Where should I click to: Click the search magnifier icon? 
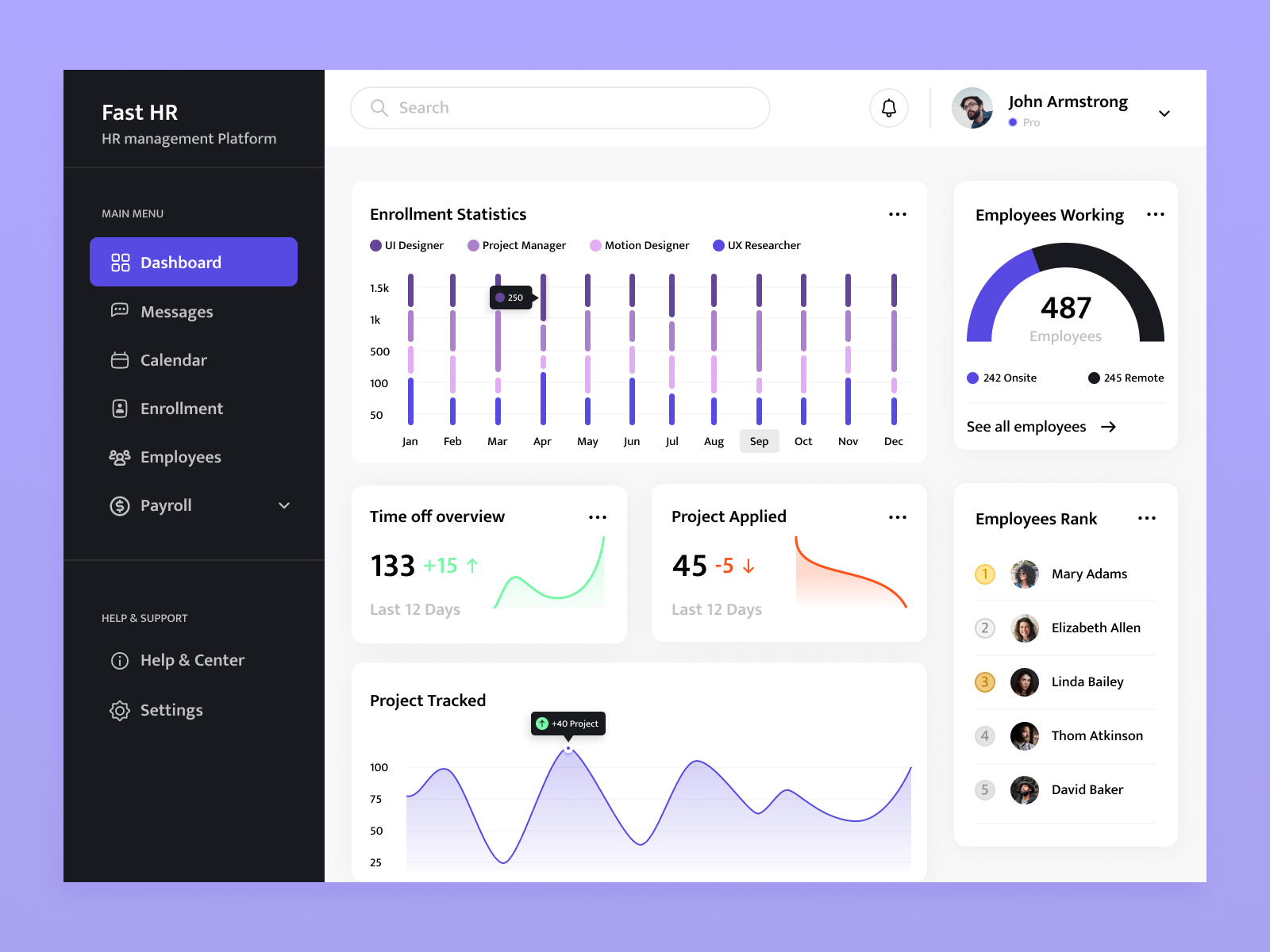tap(379, 108)
